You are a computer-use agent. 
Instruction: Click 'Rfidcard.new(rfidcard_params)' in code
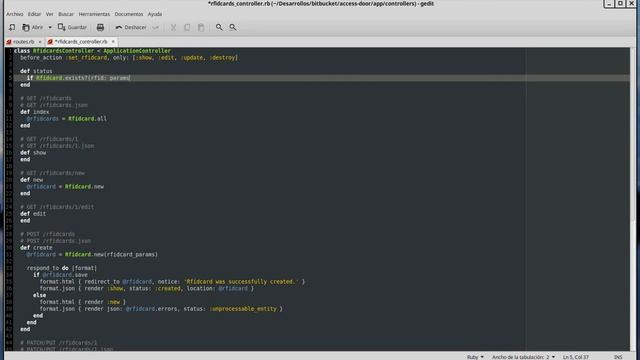click(x=111, y=254)
